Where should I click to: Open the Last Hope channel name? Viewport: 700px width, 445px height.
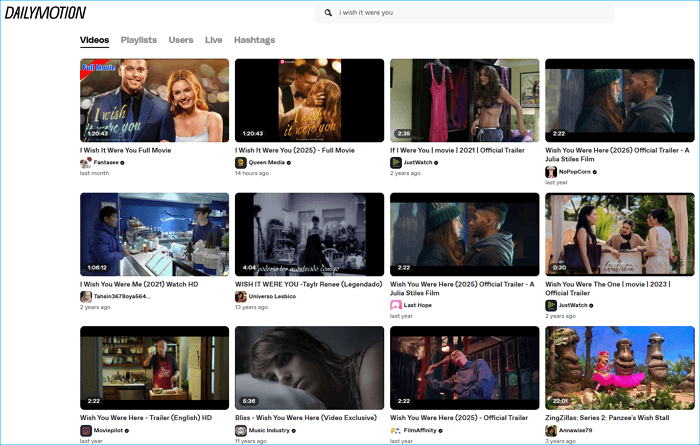(x=417, y=306)
